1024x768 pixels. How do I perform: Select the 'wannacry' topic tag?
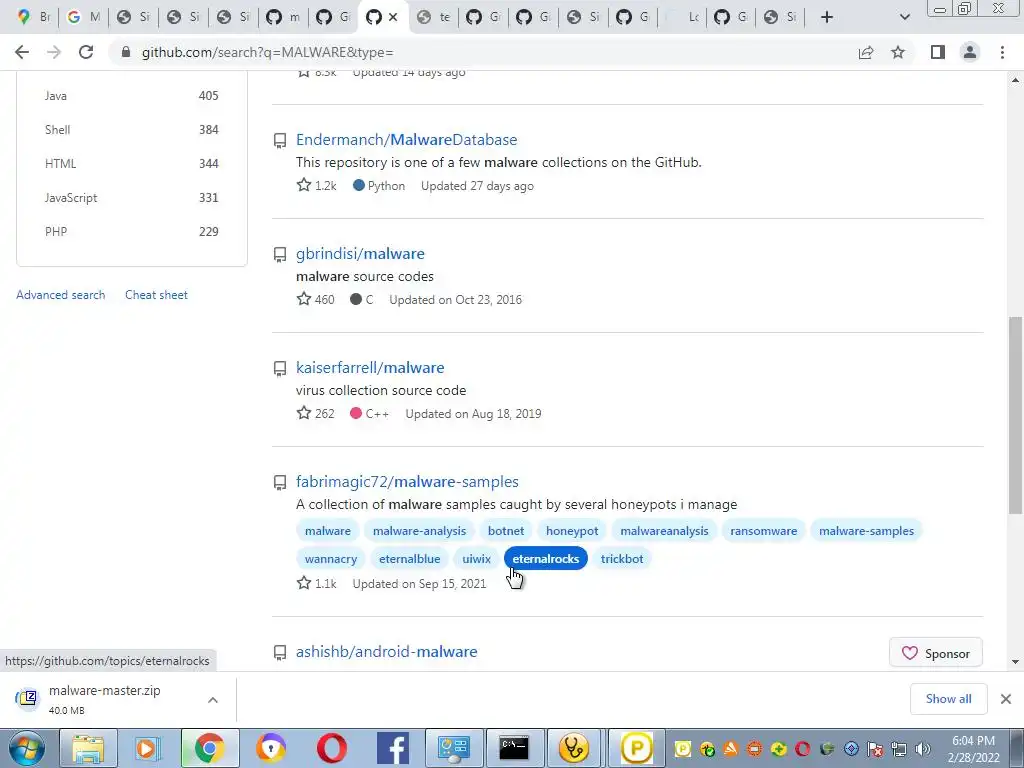click(x=330, y=559)
